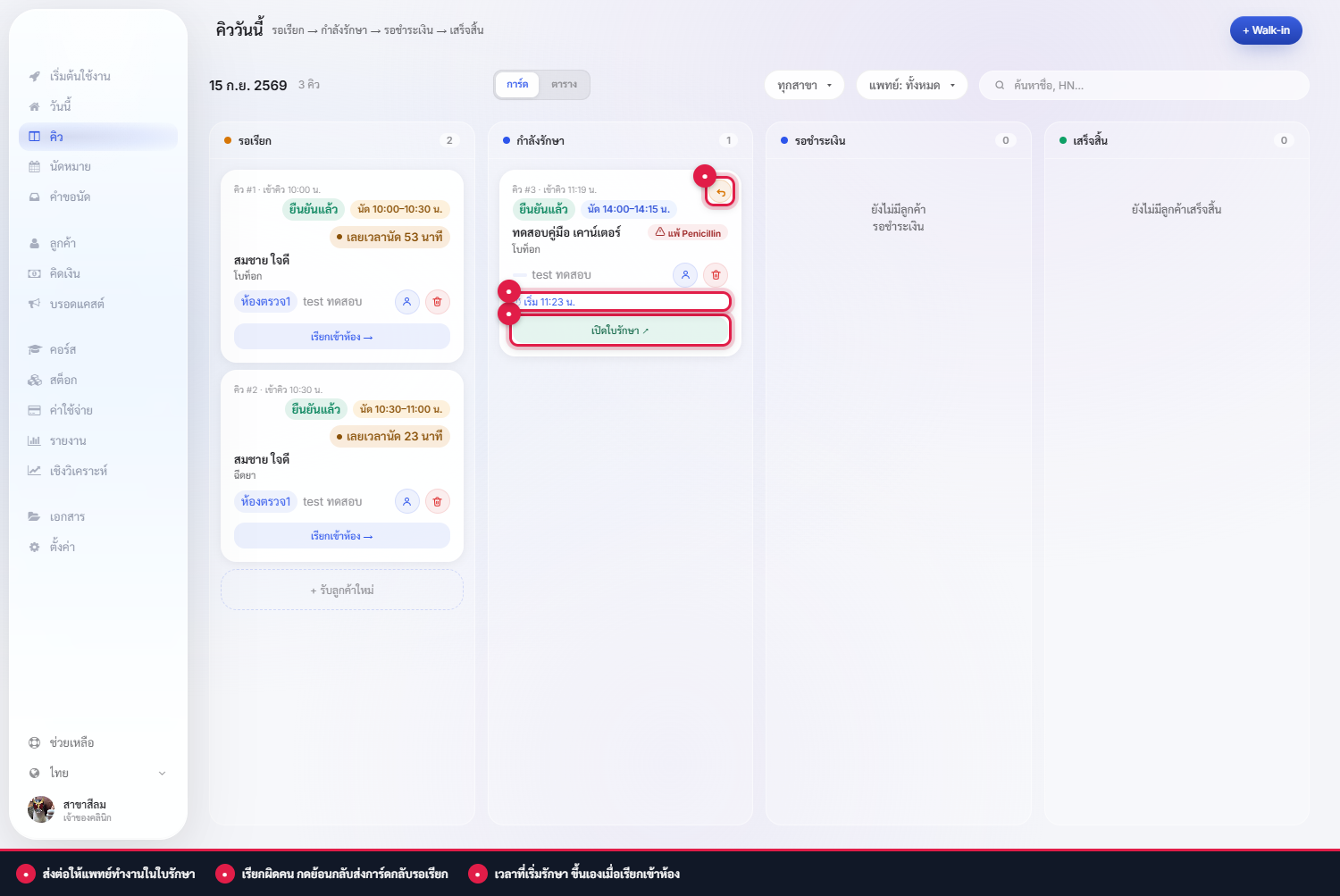
Task: Switch to การ์ด card view
Action: (517, 85)
